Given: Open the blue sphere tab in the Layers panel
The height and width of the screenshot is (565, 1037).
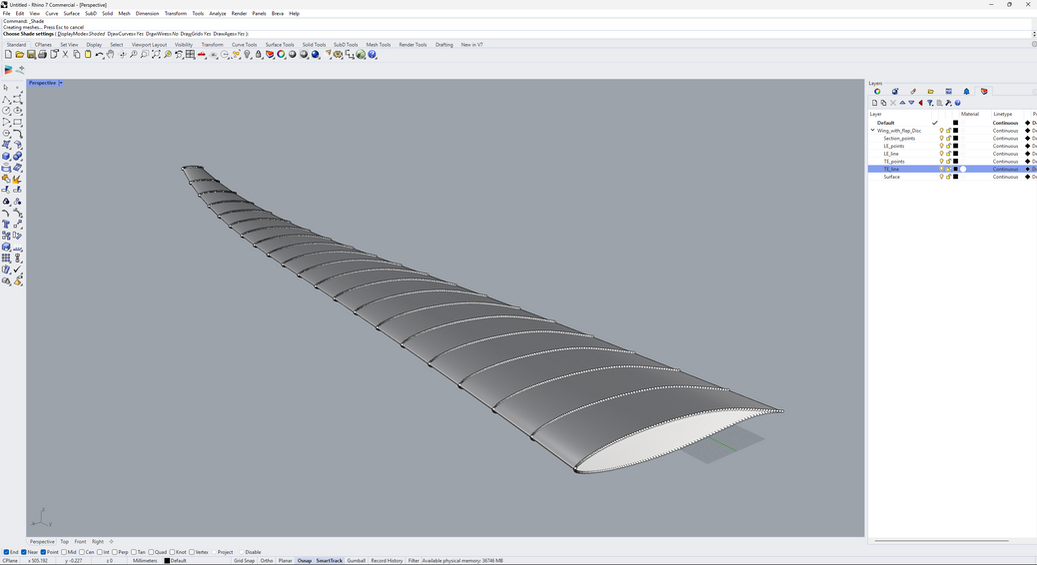Looking at the screenshot, I should 895,91.
